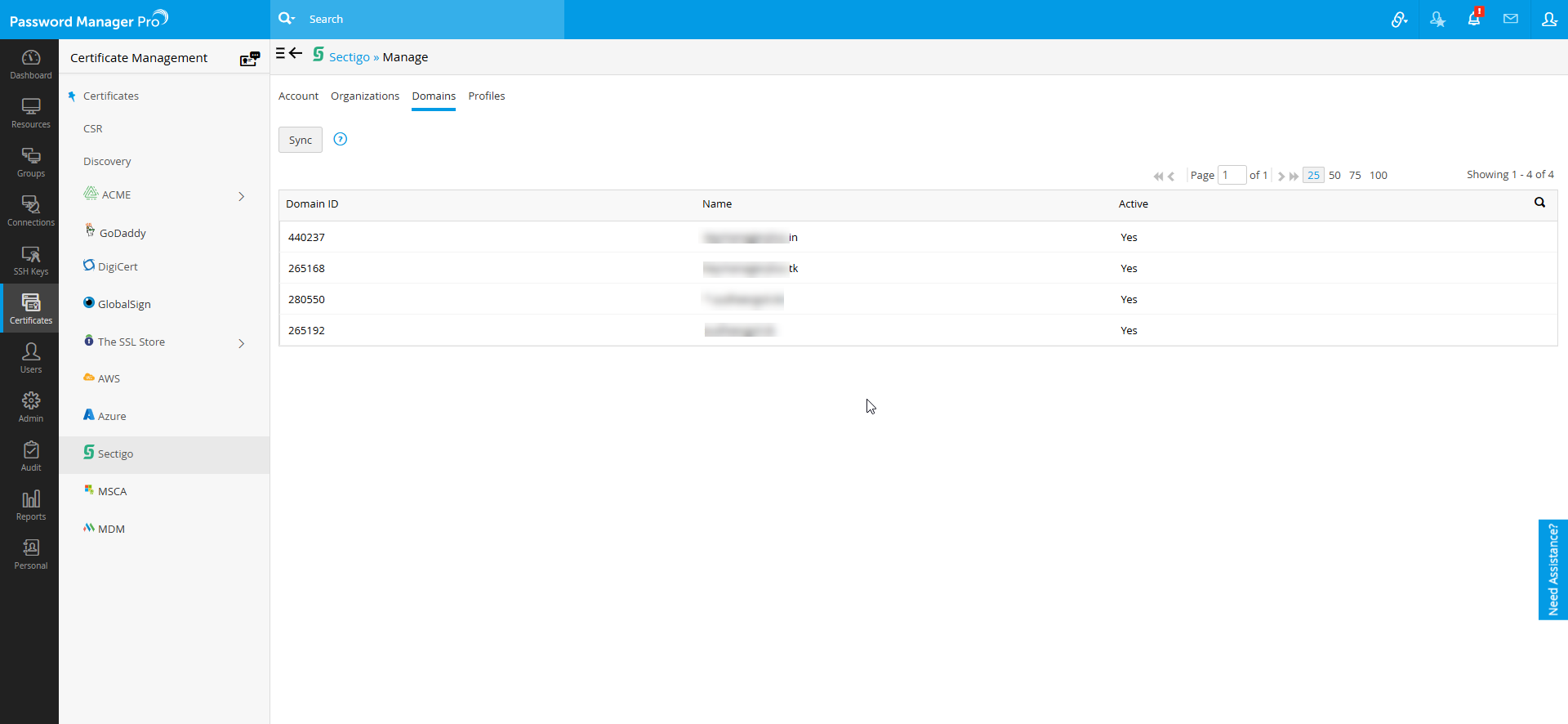Select AWS in the side menu
Viewport: 1568px width, 724px height.
point(109,378)
